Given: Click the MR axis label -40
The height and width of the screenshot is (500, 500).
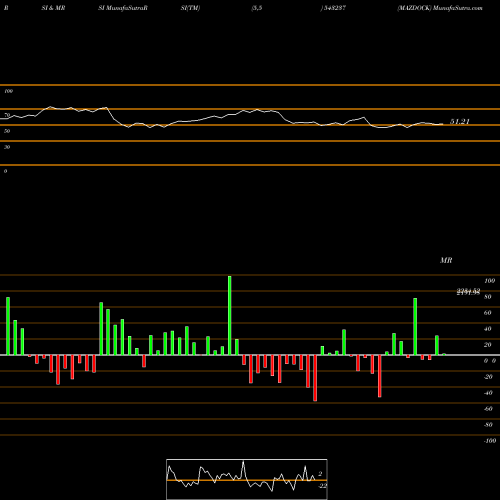Looking at the screenshot, I should pos(488,393).
